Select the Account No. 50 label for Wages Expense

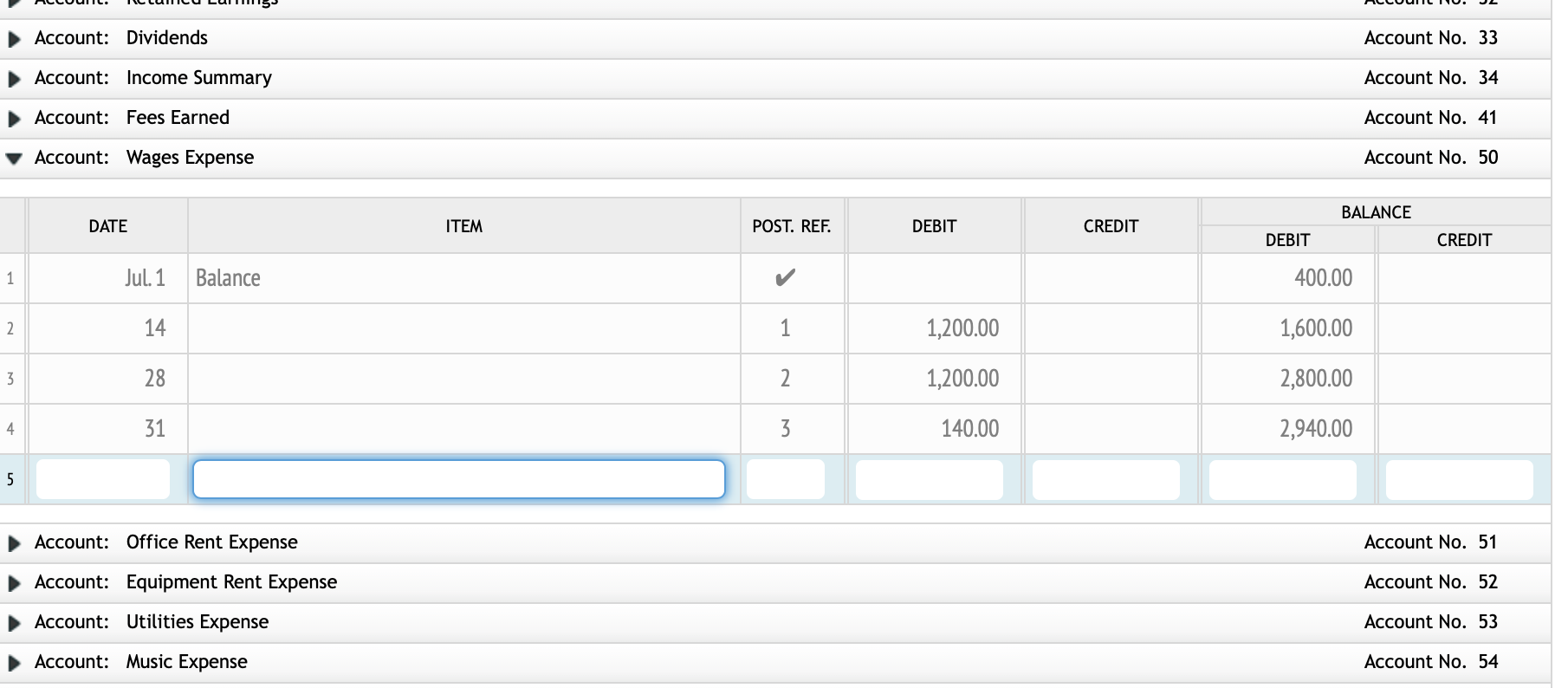[1430, 158]
